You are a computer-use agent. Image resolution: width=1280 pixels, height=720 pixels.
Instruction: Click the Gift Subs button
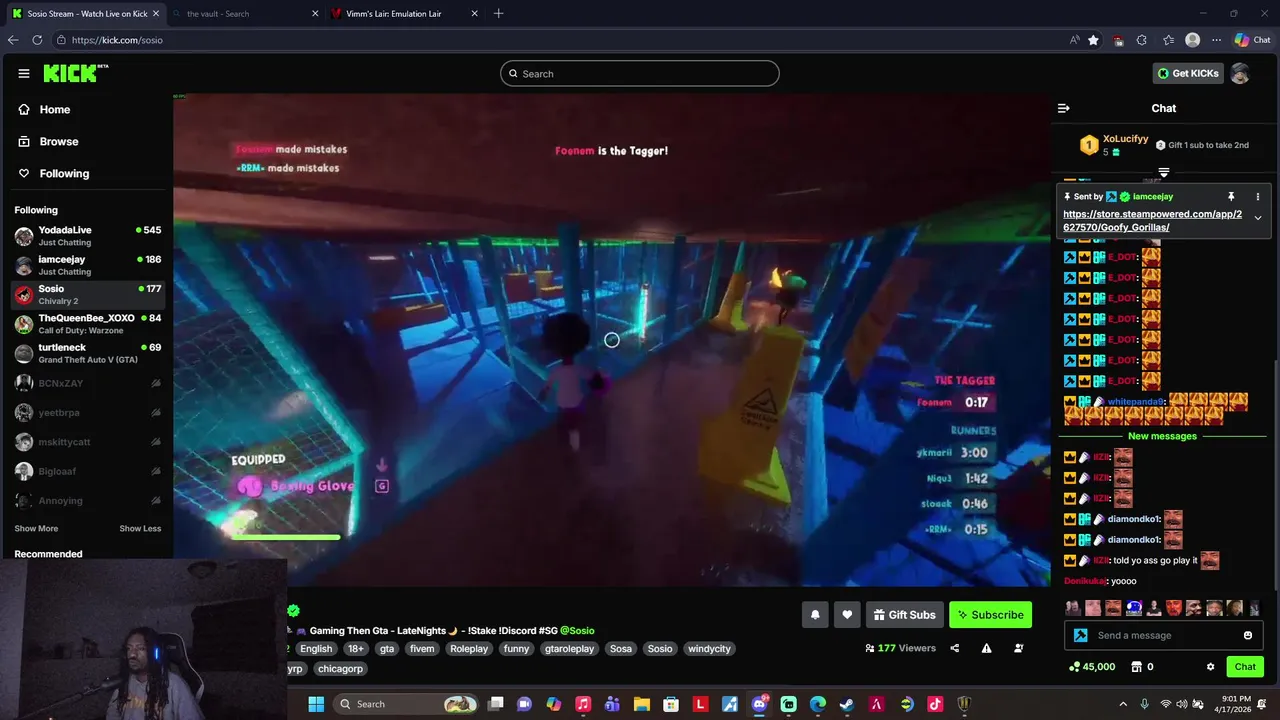904,615
